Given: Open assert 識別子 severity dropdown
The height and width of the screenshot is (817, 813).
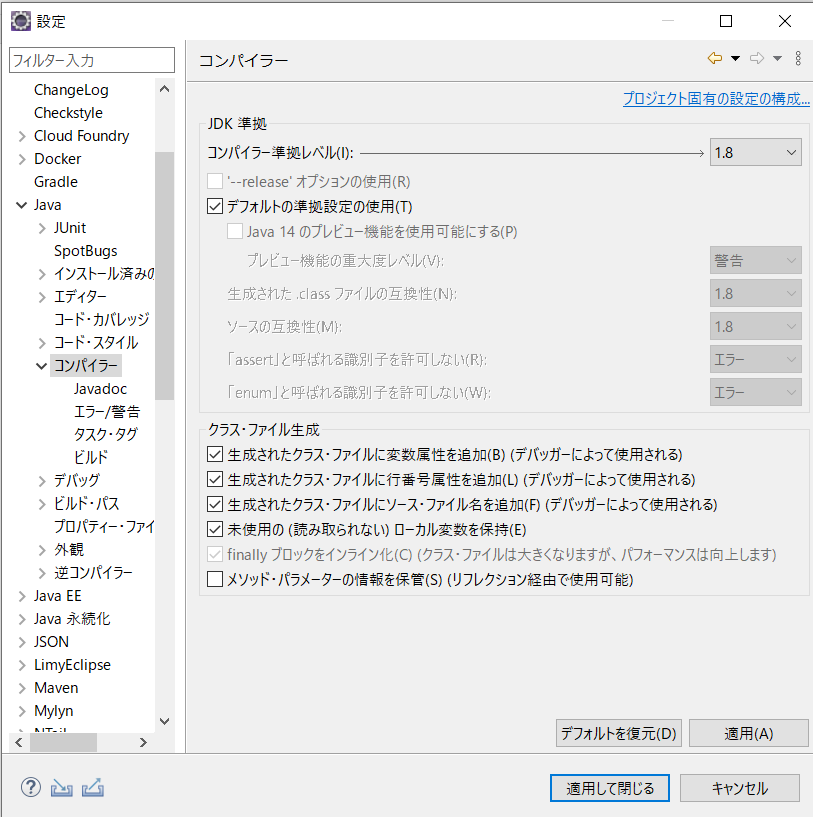Looking at the screenshot, I should coord(756,360).
